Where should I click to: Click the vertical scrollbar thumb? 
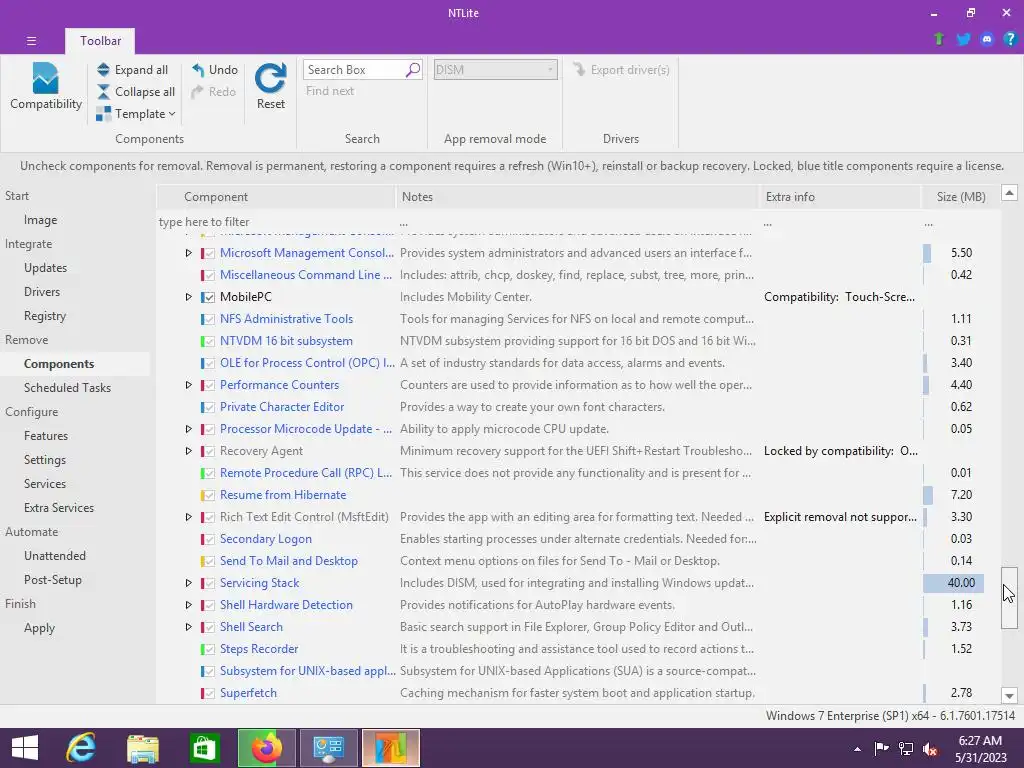point(1010,598)
